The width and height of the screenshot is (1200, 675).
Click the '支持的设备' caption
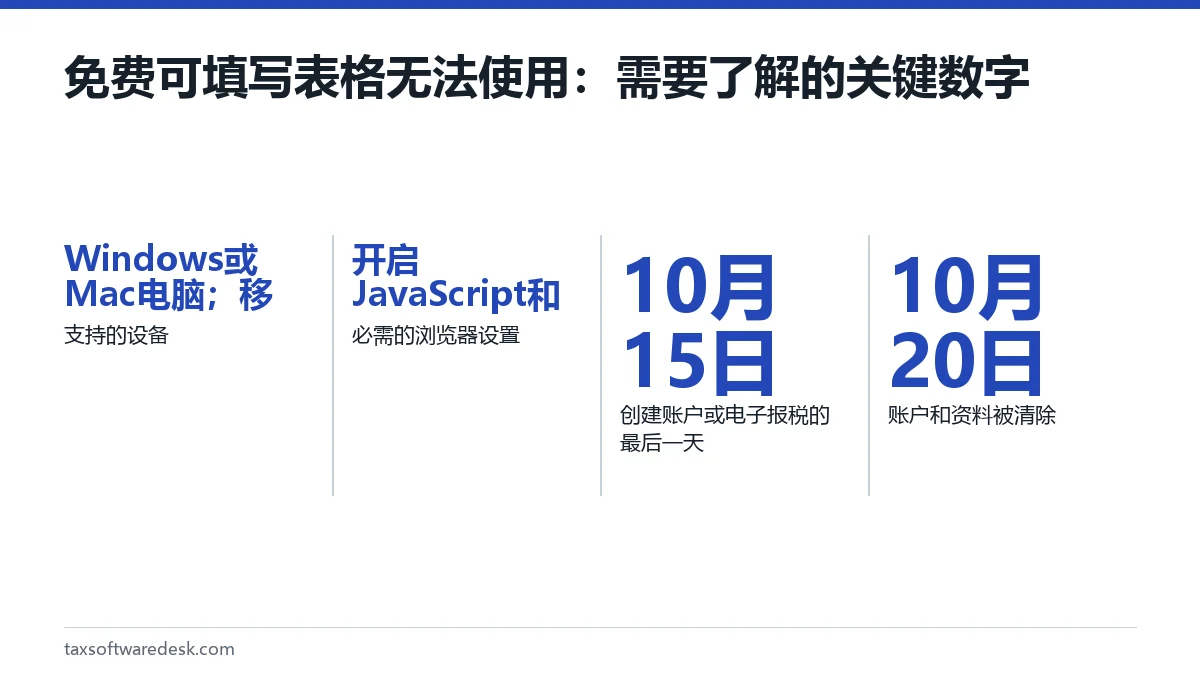116,335
